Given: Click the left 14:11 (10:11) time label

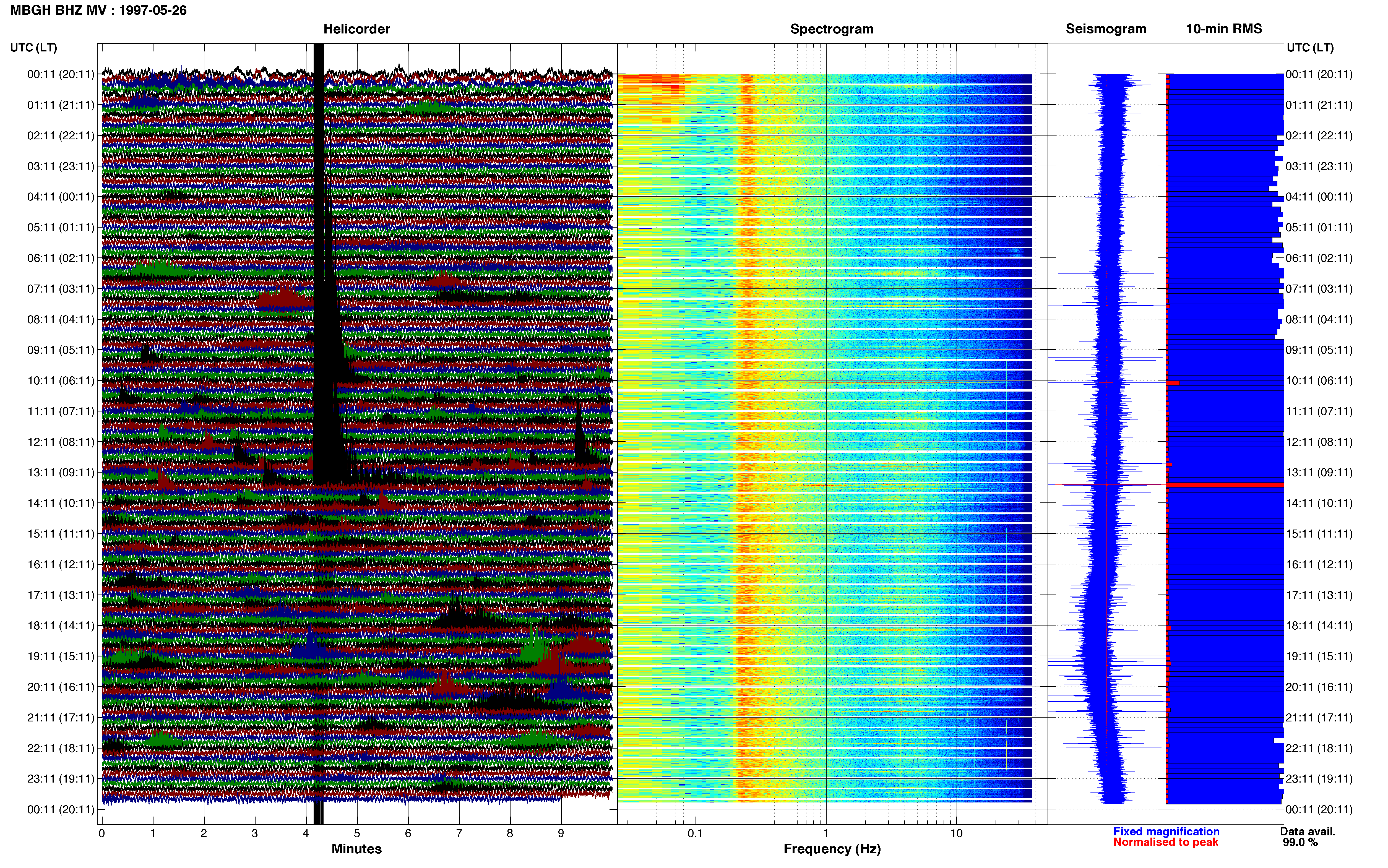Looking at the screenshot, I should click(61, 504).
